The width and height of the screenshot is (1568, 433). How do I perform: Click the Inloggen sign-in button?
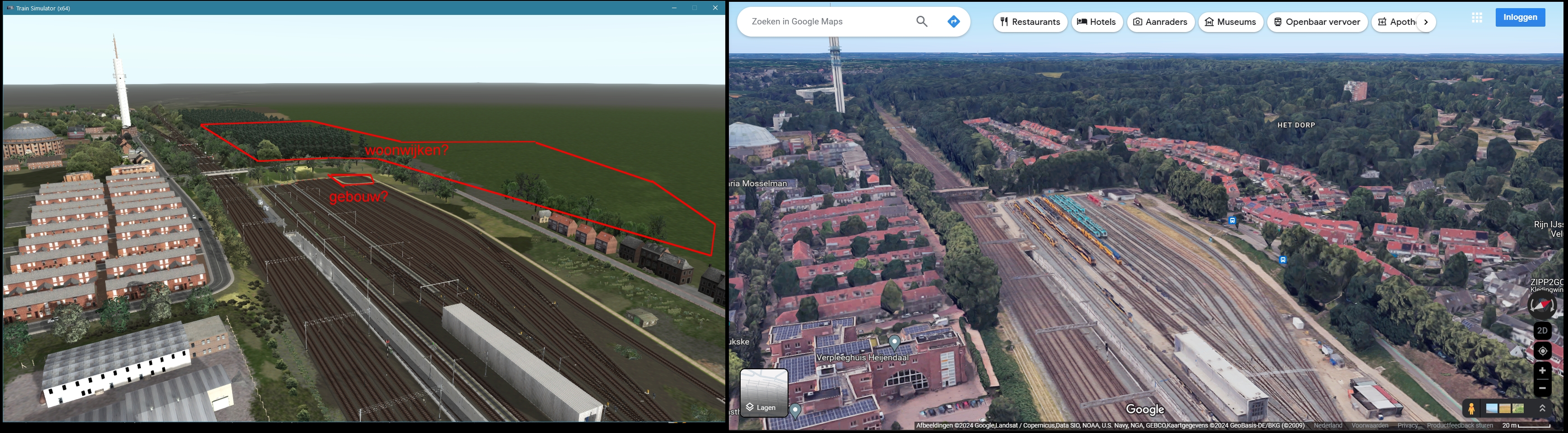coord(1520,17)
